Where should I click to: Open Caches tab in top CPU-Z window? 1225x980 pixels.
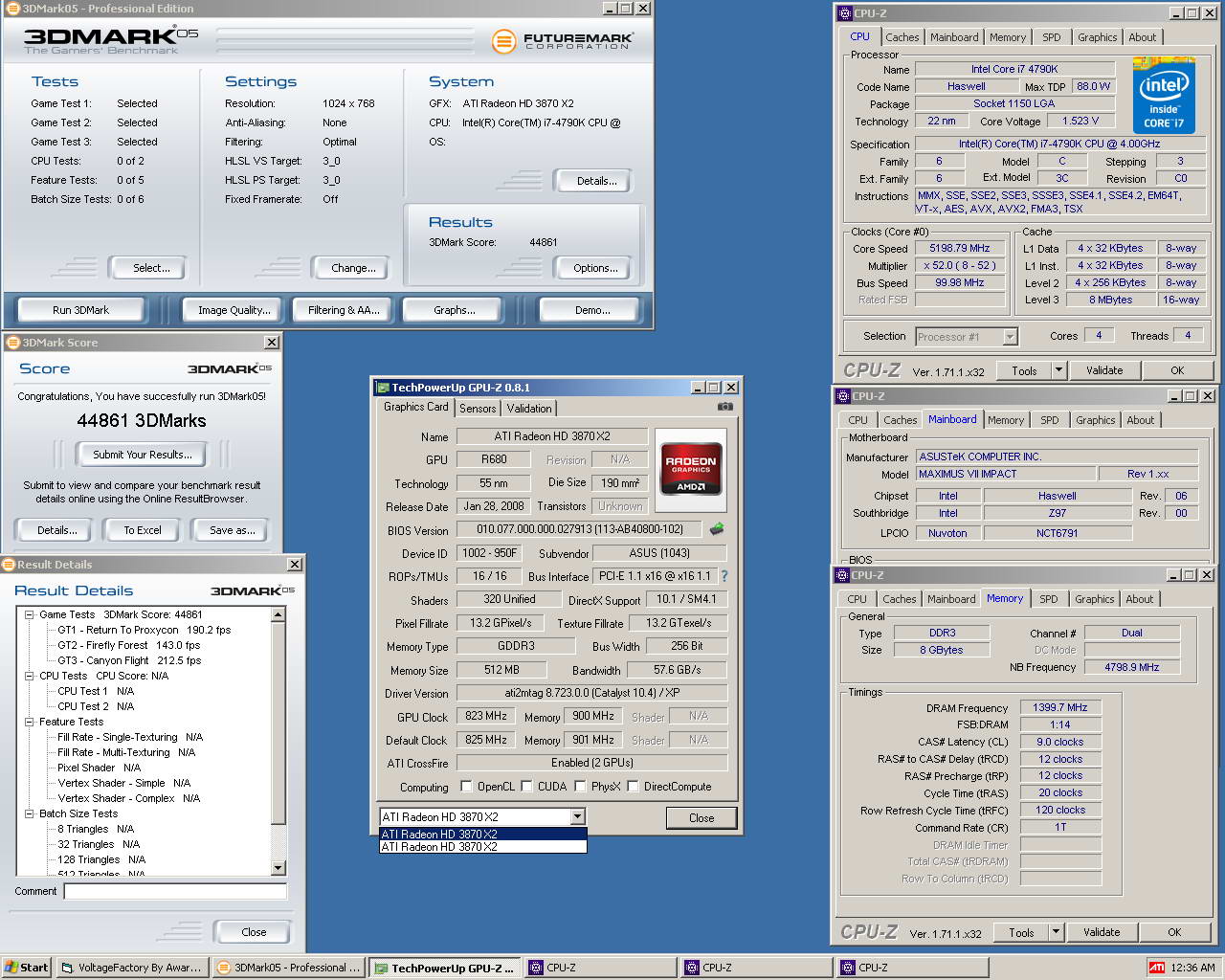coord(902,37)
